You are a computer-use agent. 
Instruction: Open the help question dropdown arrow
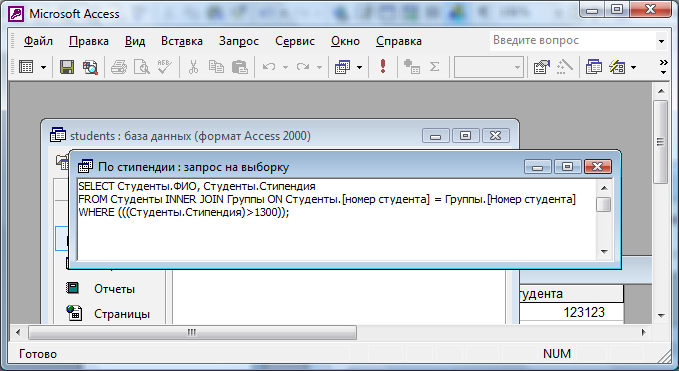tap(661, 42)
